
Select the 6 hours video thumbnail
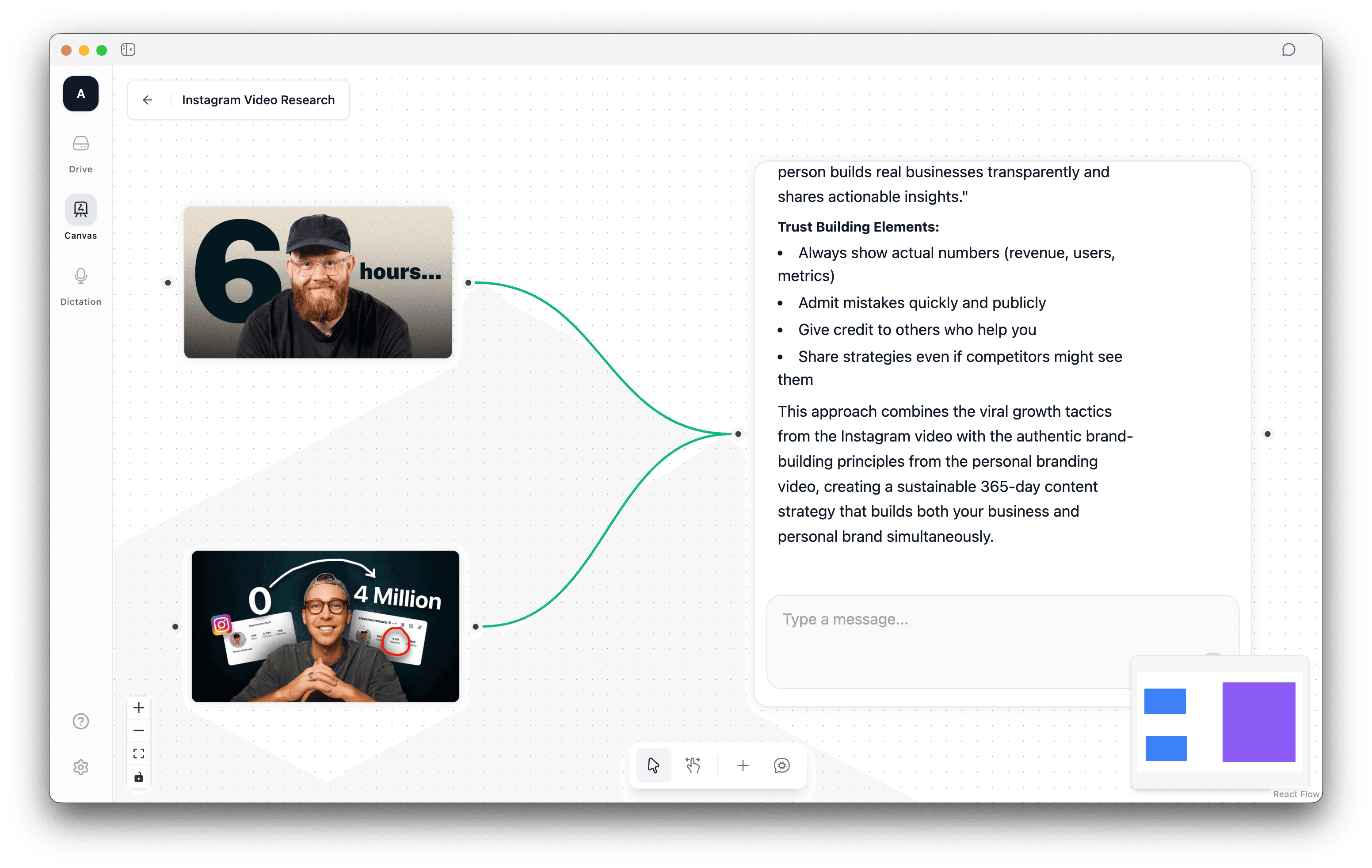pyautogui.click(x=318, y=282)
